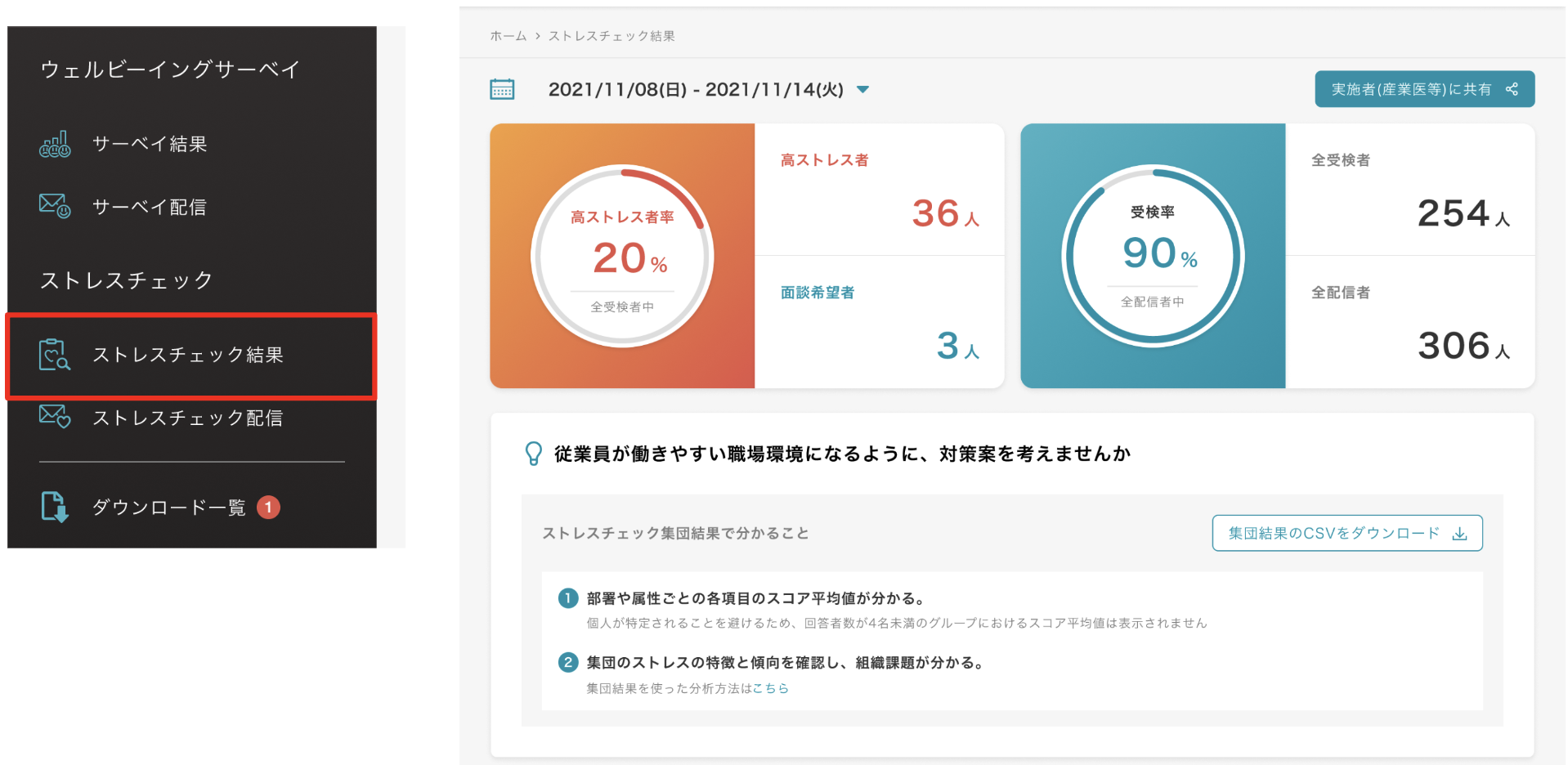Click the 集団結果のCSVをダウンロード button
This screenshot has width=1568, height=765.
click(1346, 532)
